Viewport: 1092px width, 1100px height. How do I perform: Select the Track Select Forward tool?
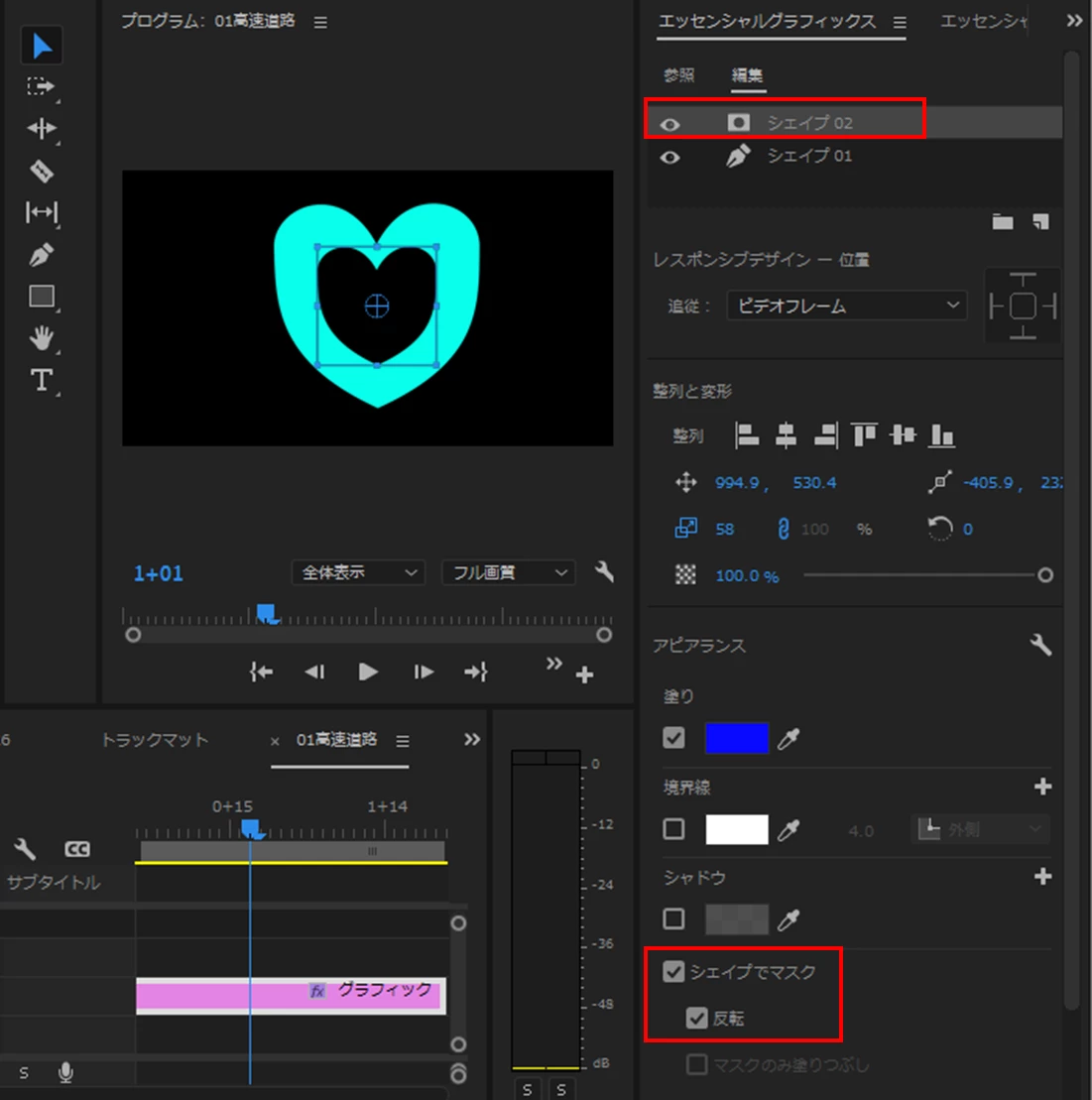(41, 86)
